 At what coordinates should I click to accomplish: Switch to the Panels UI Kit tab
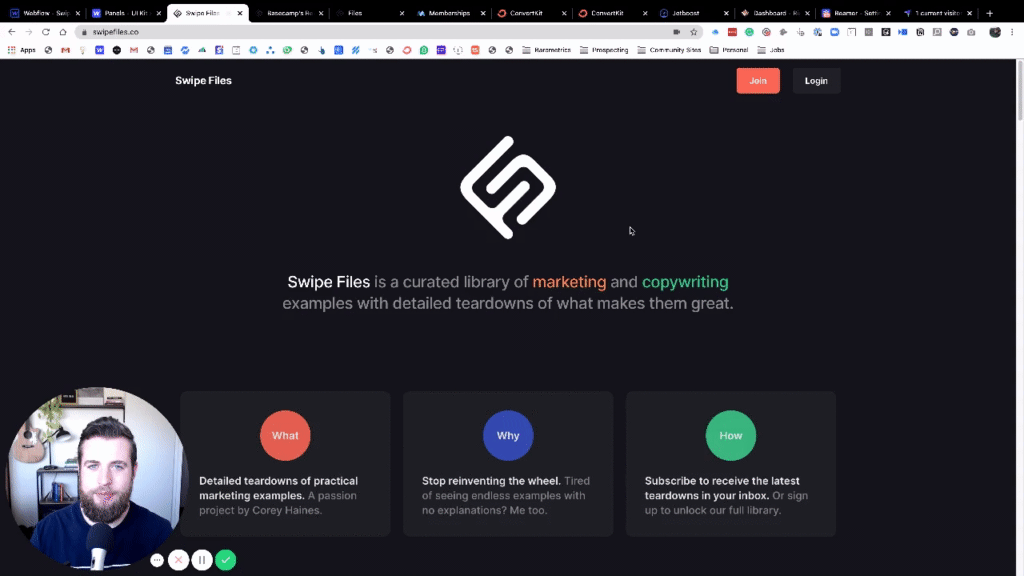(x=124, y=13)
